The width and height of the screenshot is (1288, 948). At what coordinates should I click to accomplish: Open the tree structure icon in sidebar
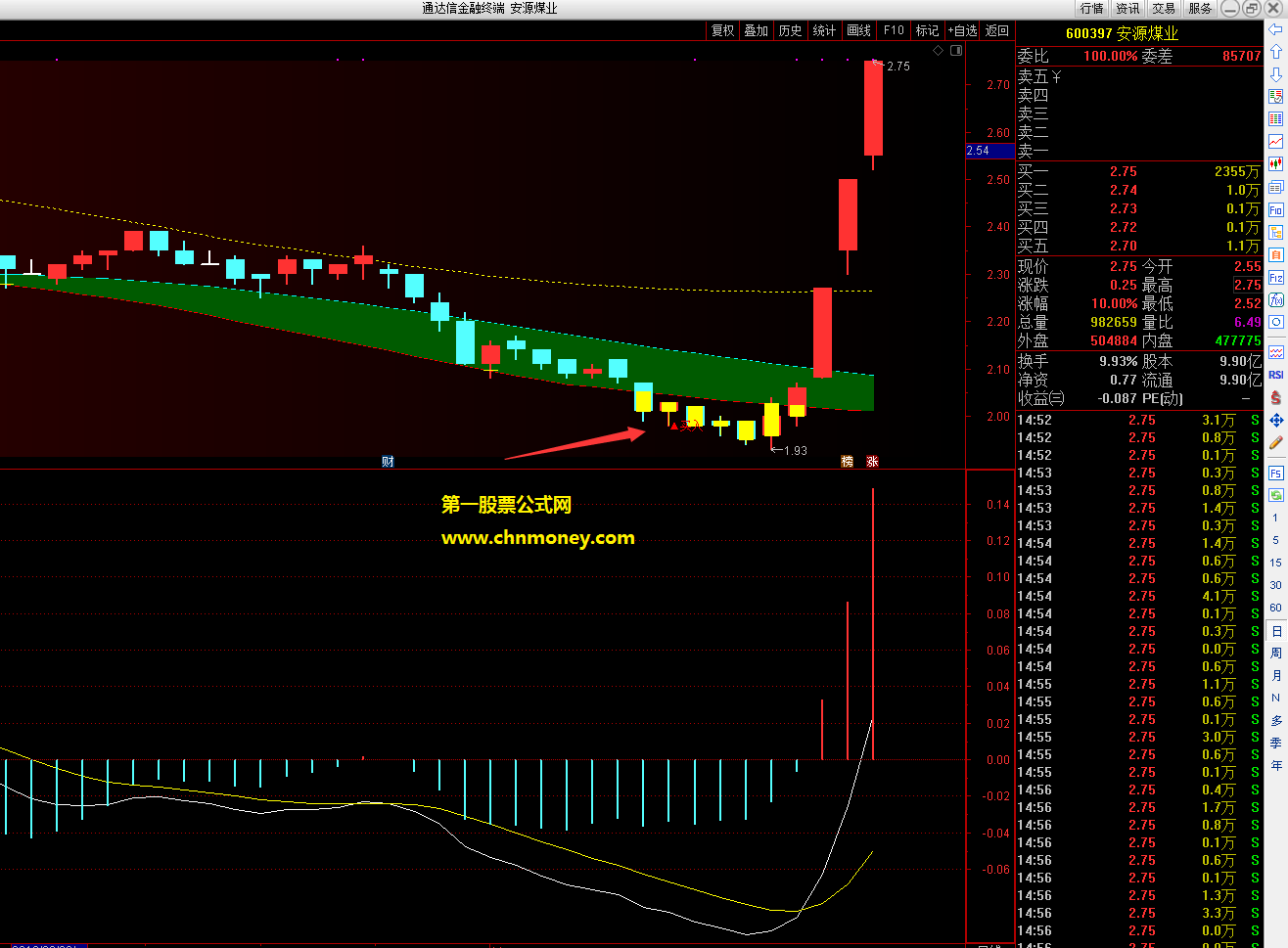[x=1276, y=232]
